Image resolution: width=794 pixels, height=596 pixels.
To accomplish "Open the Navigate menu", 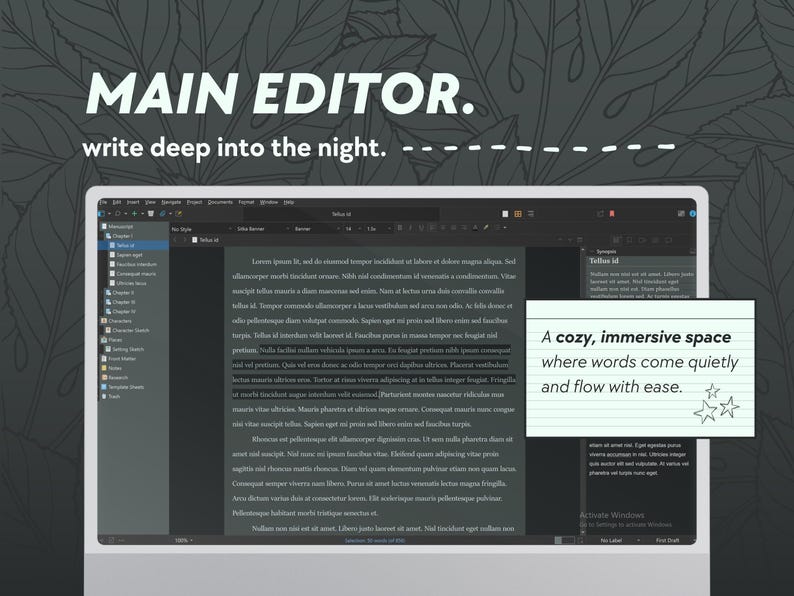I will point(171,202).
